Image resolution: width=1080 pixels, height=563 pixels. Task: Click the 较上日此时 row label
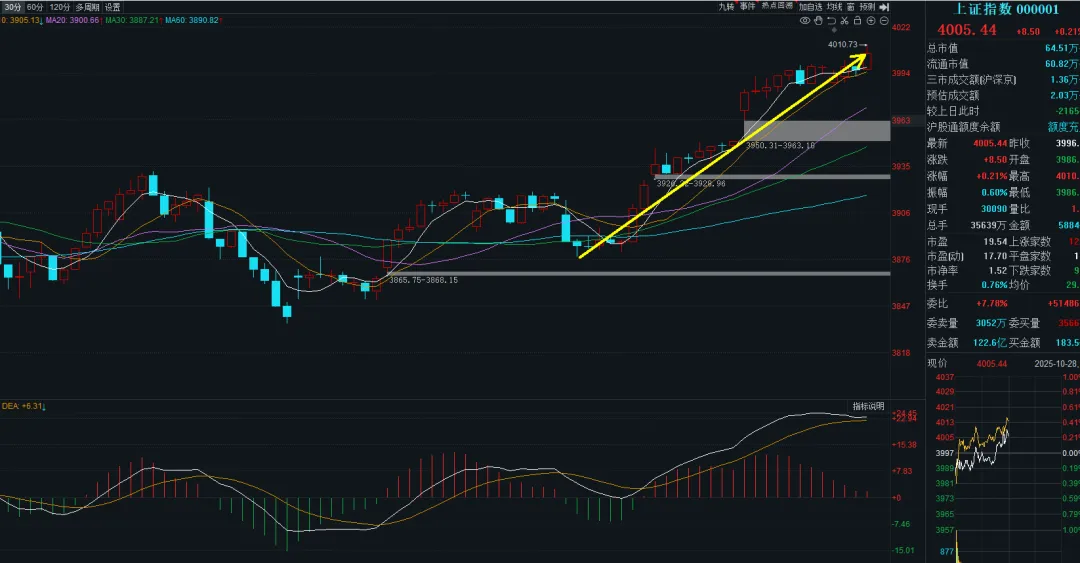coord(953,112)
